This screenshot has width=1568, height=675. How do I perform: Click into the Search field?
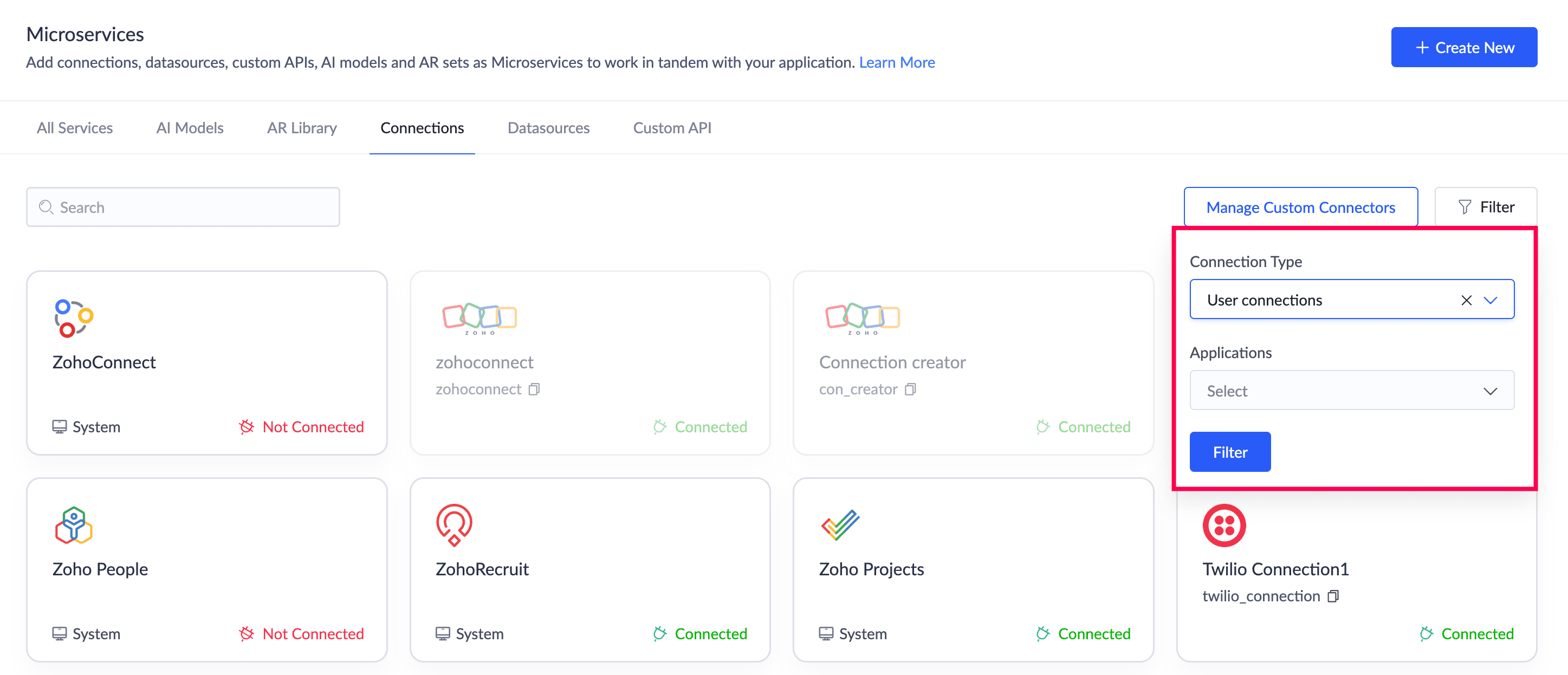(x=183, y=207)
